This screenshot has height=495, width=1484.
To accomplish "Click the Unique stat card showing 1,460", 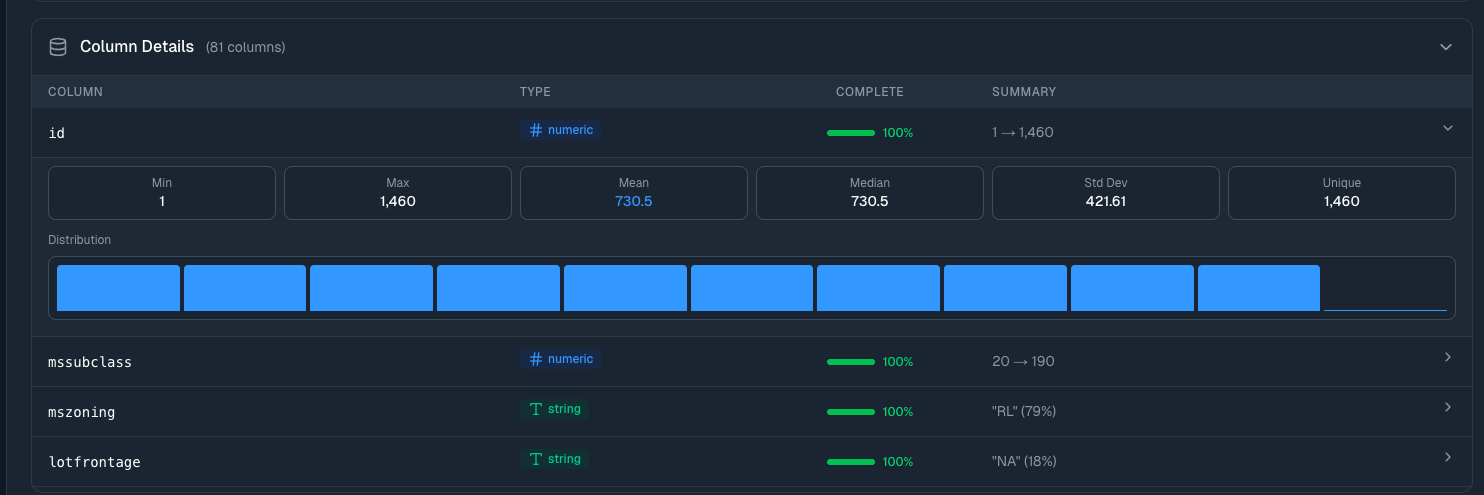I will 1341,192.
